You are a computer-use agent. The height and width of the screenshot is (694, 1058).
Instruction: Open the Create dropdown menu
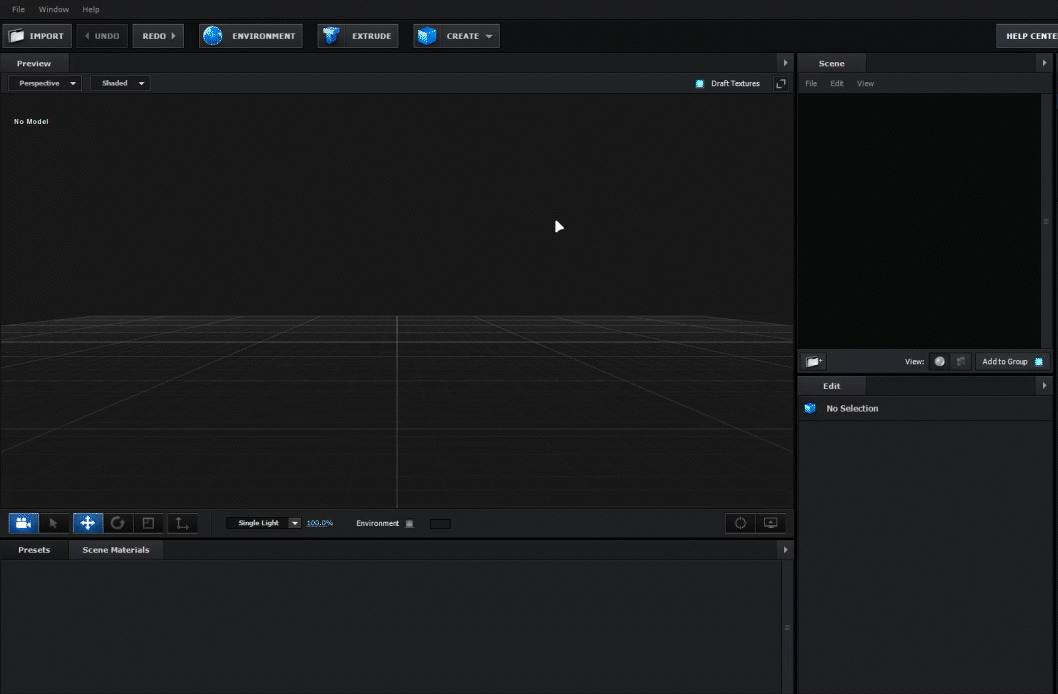pyautogui.click(x=457, y=36)
